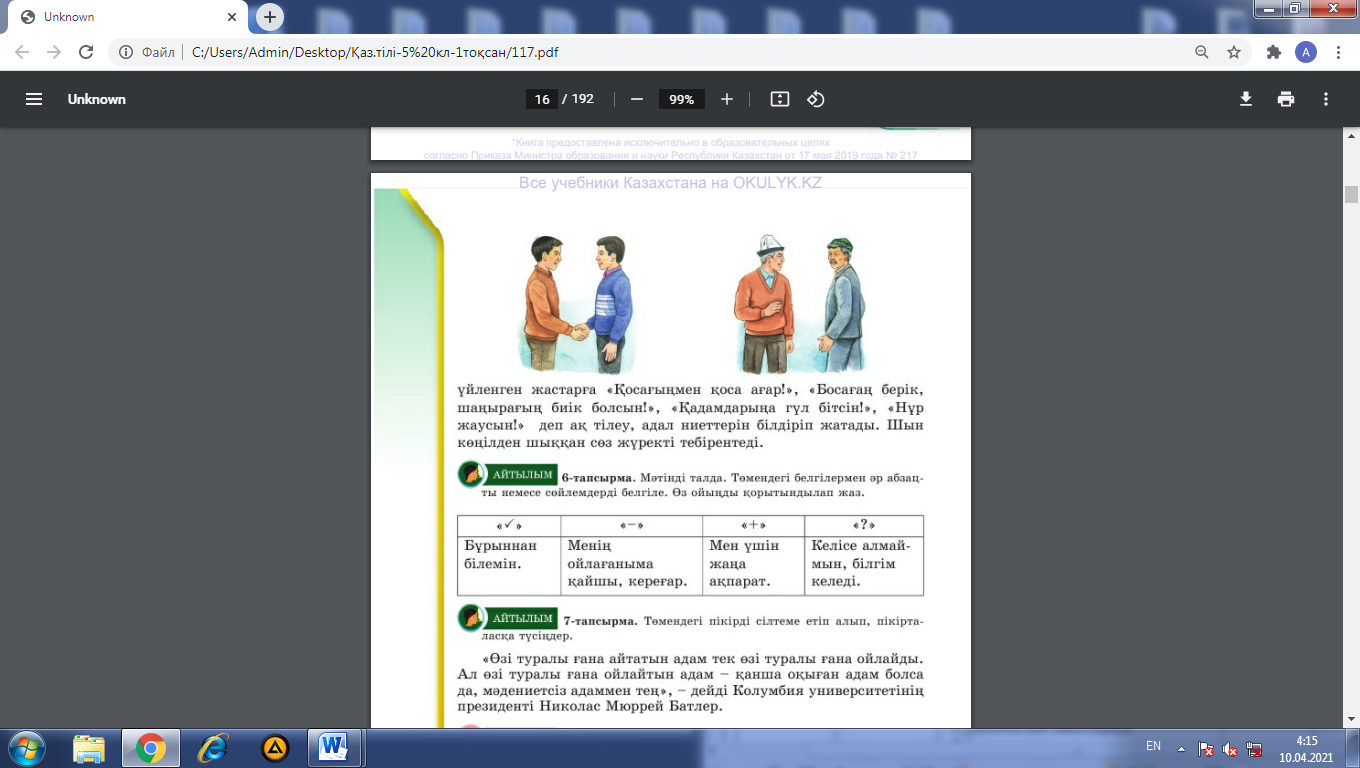Open a new browser tab
This screenshot has width=1360, height=768.
(270, 17)
